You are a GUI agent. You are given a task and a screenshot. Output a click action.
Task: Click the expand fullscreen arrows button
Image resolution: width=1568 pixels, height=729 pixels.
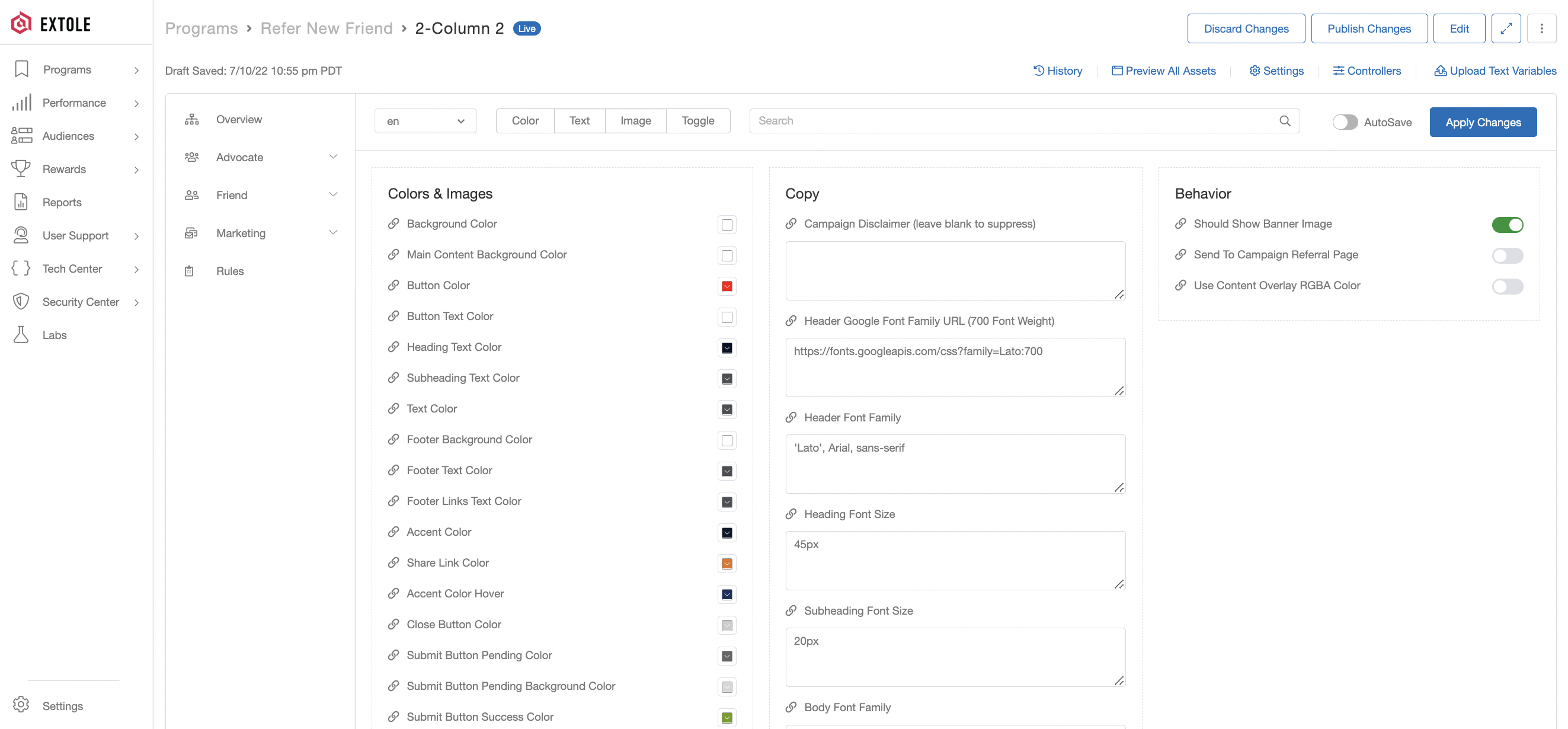tap(1506, 28)
